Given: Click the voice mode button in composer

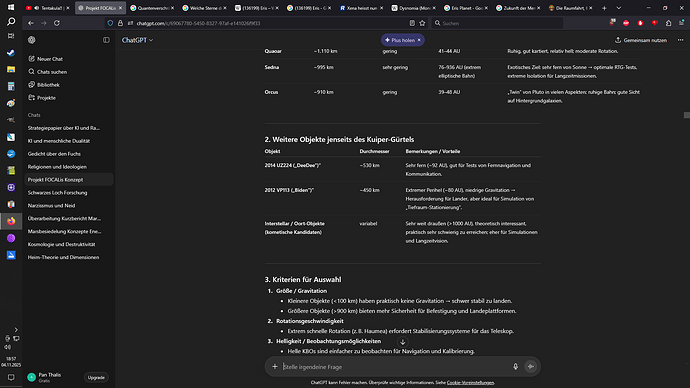Looking at the screenshot, I should coord(531,366).
